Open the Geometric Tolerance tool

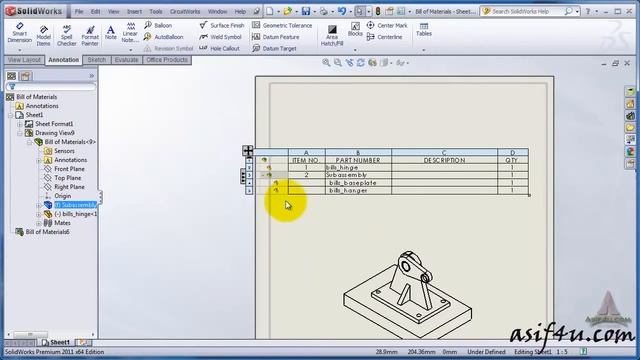pos(282,25)
